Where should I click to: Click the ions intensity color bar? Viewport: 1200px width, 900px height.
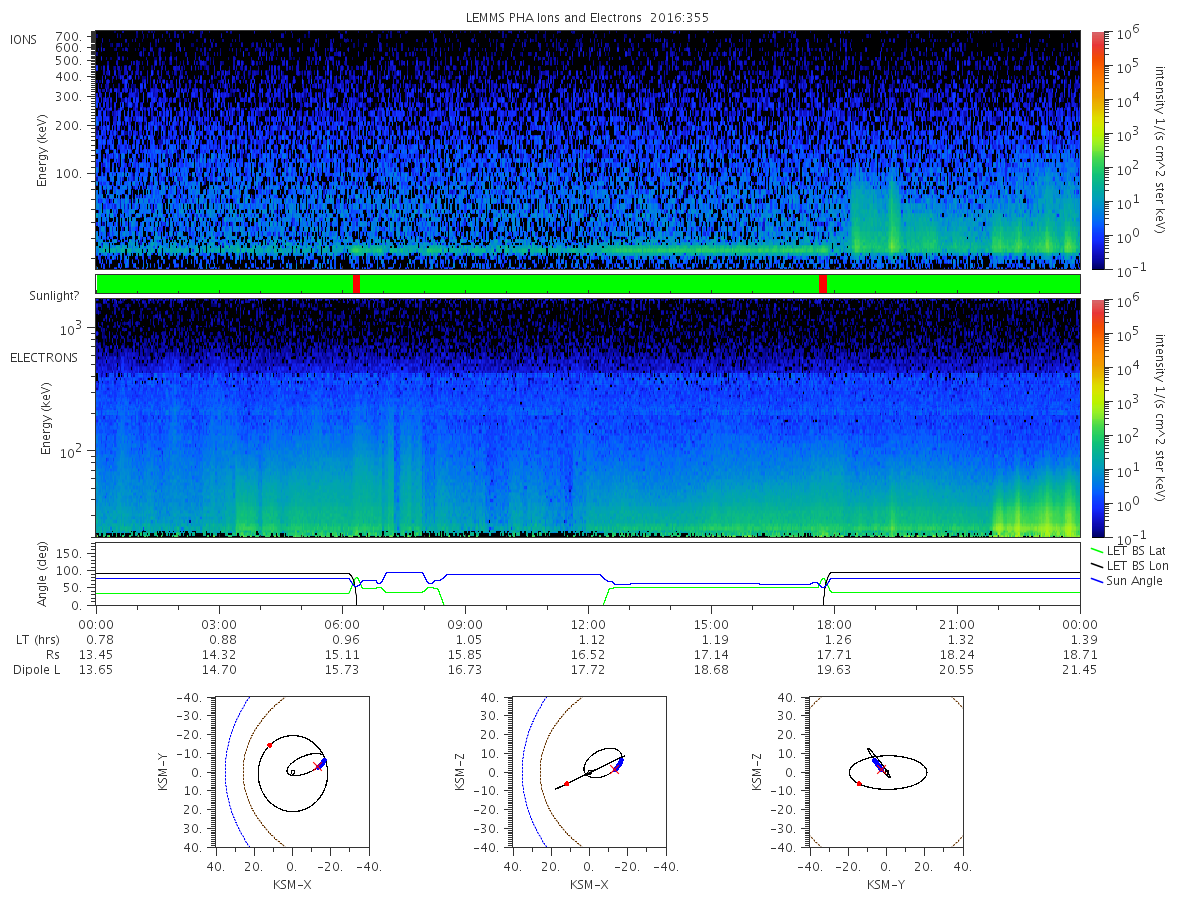(1097, 150)
